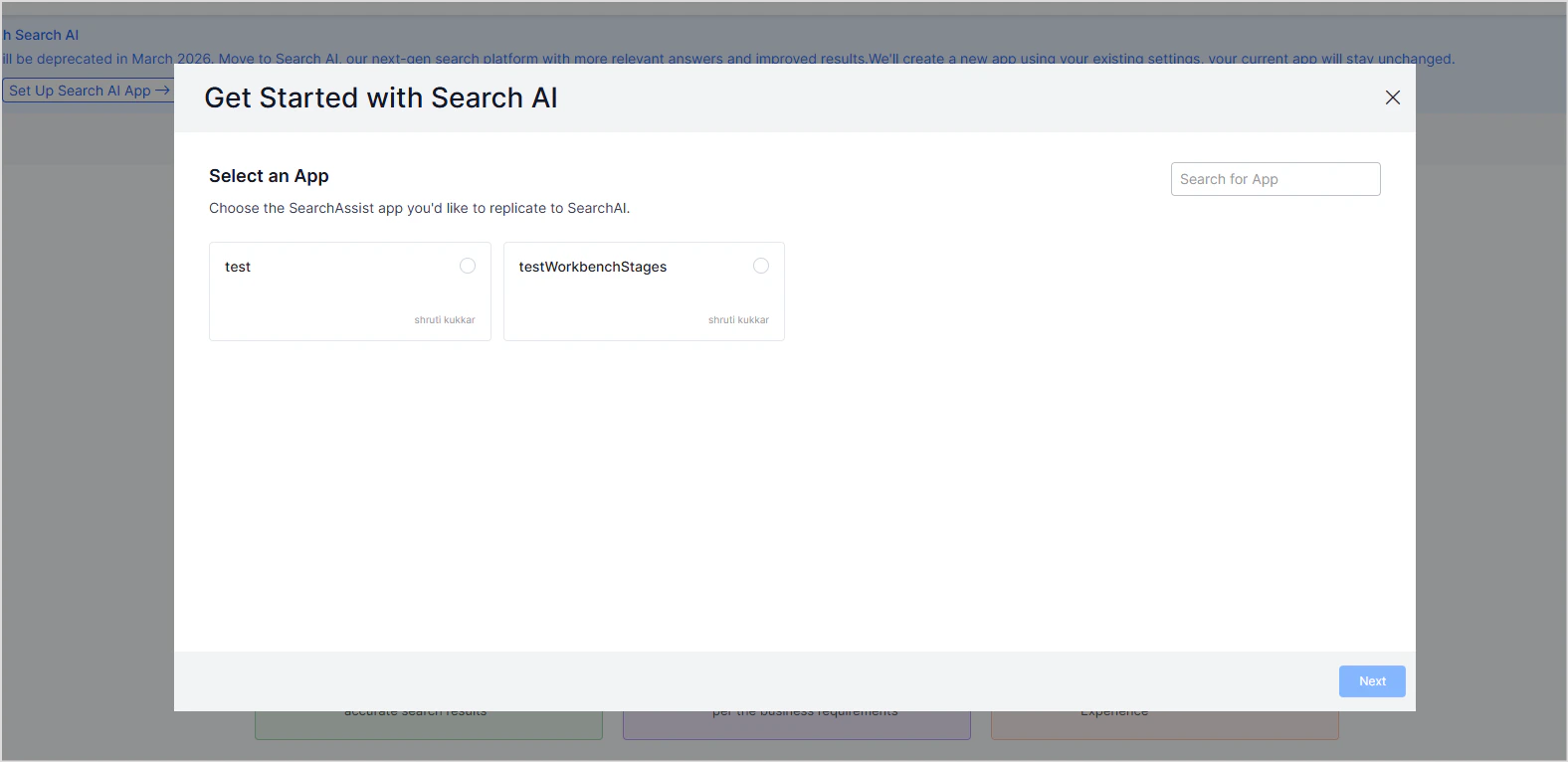Click Set Up Search AI App link
Image resolution: width=1568 pixels, height=762 pixels.
point(88,91)
